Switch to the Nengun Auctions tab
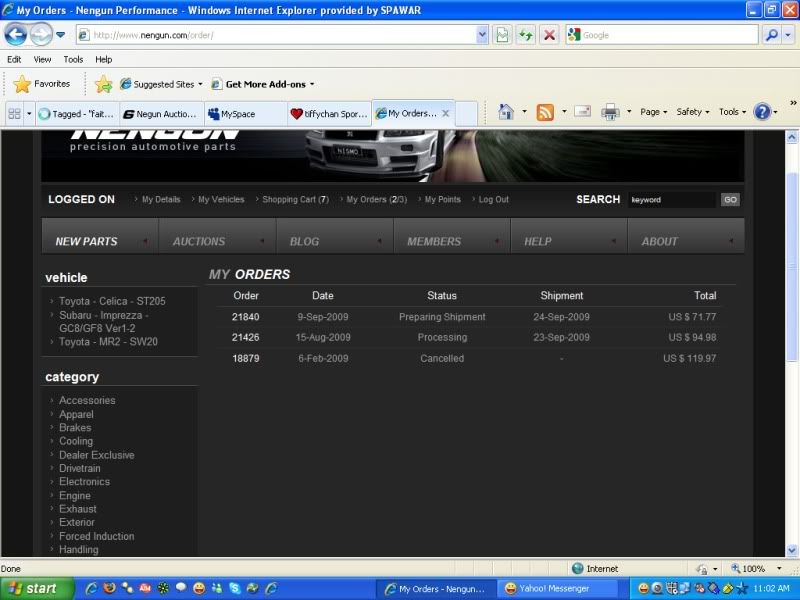Screen dimensions: 800x600 [x=162, y=114]
